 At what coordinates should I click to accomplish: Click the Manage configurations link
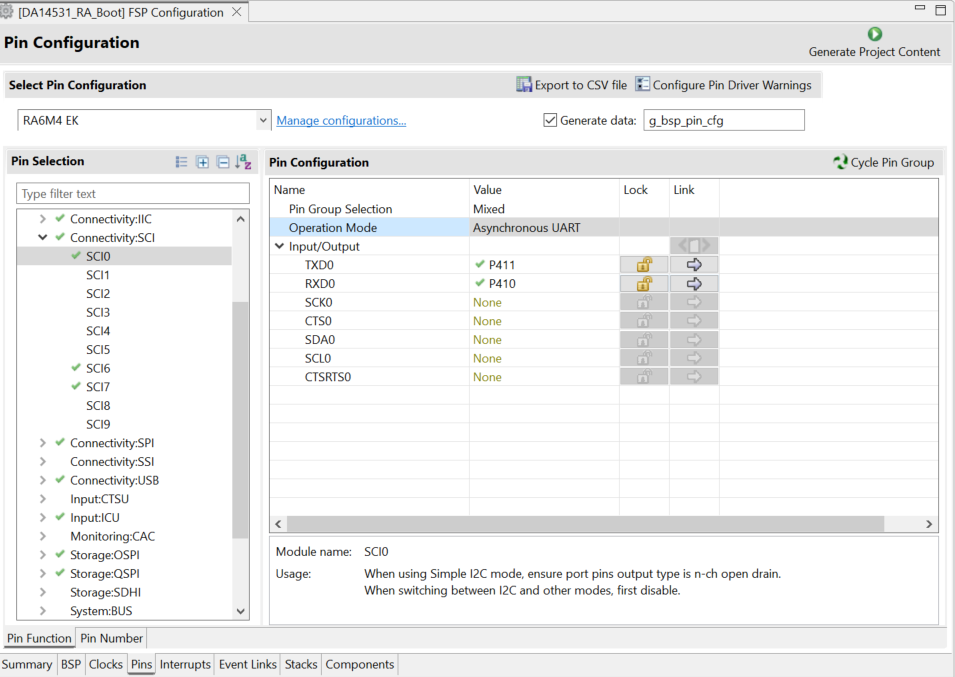point(341,121)
